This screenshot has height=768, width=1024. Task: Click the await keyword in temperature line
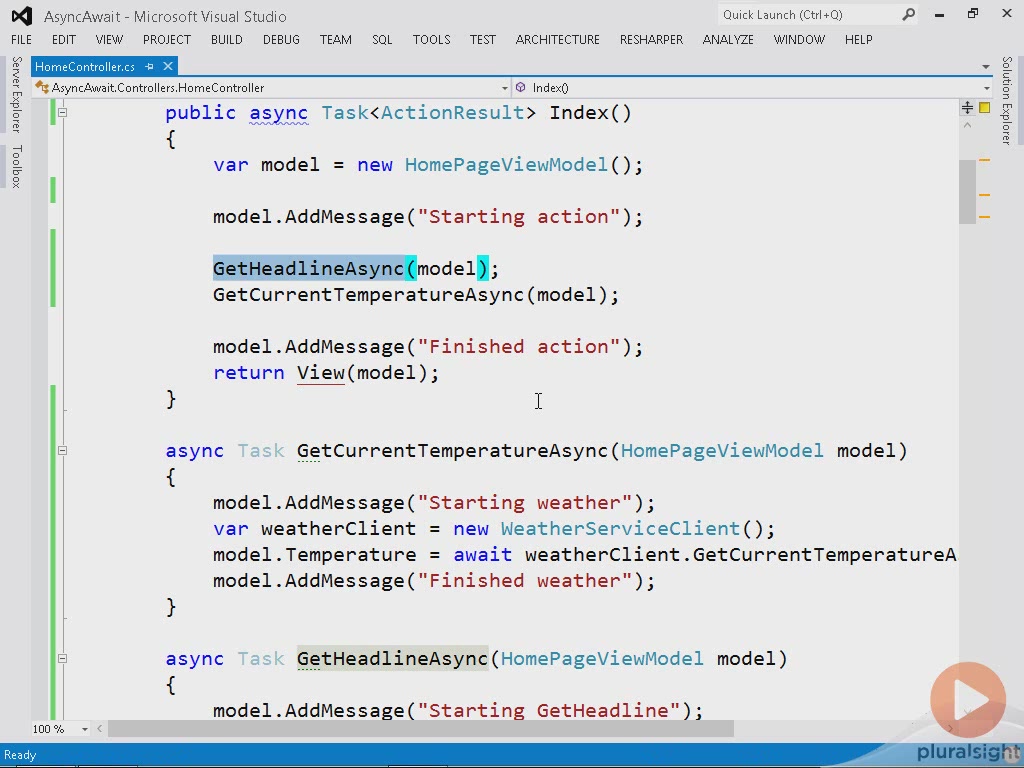(483, 554)
